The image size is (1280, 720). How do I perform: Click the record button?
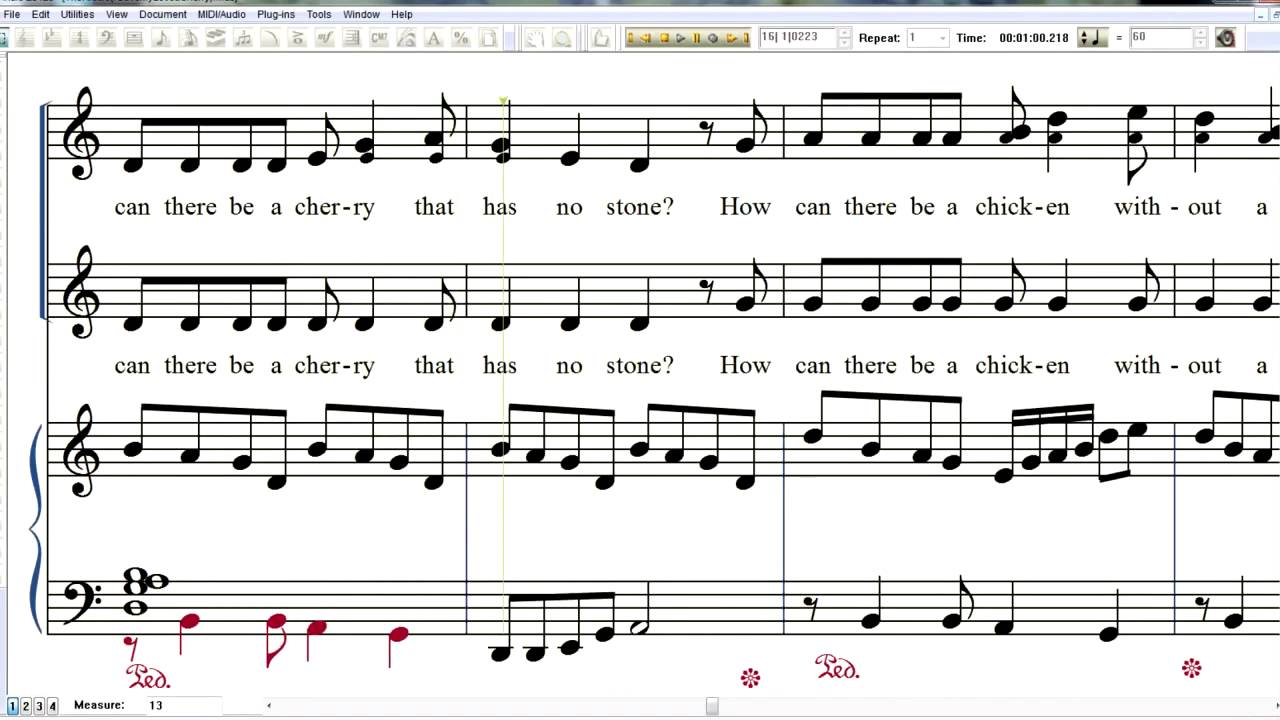click(712, 38)
